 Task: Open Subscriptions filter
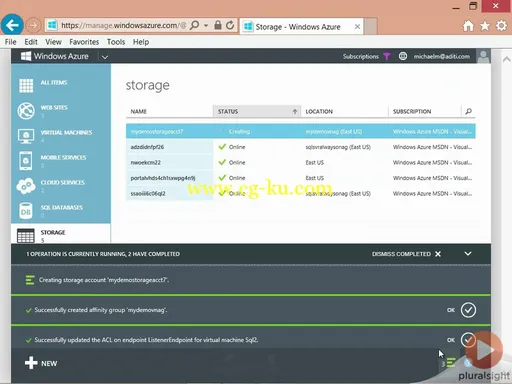366,56
